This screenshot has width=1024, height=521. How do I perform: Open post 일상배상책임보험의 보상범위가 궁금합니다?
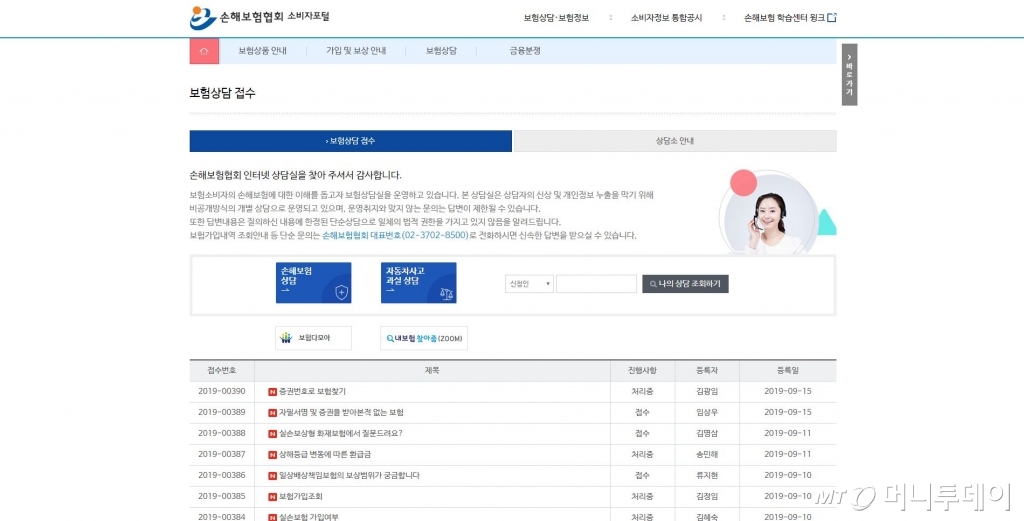tap(349, 475)
